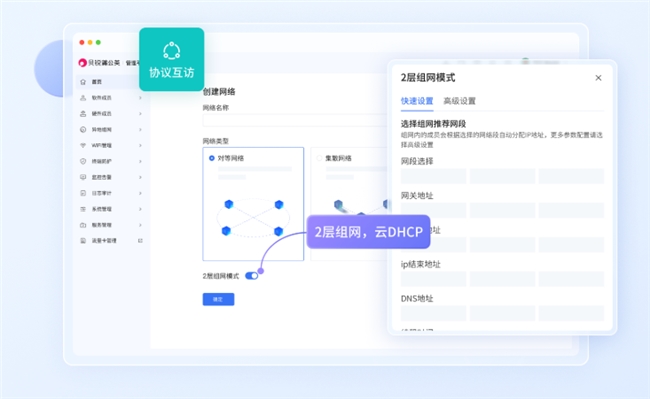Image resolution: width=650 pixels, height=399 pixels.
Task: Select the 异地组网 icon in sidebar
Action: (x=83, y=130)
